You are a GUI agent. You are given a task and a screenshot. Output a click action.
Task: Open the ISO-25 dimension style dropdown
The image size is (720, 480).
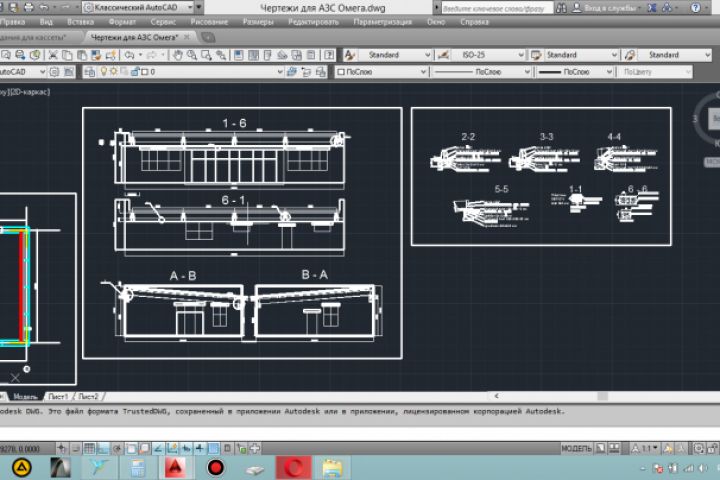tap(488, 55)
